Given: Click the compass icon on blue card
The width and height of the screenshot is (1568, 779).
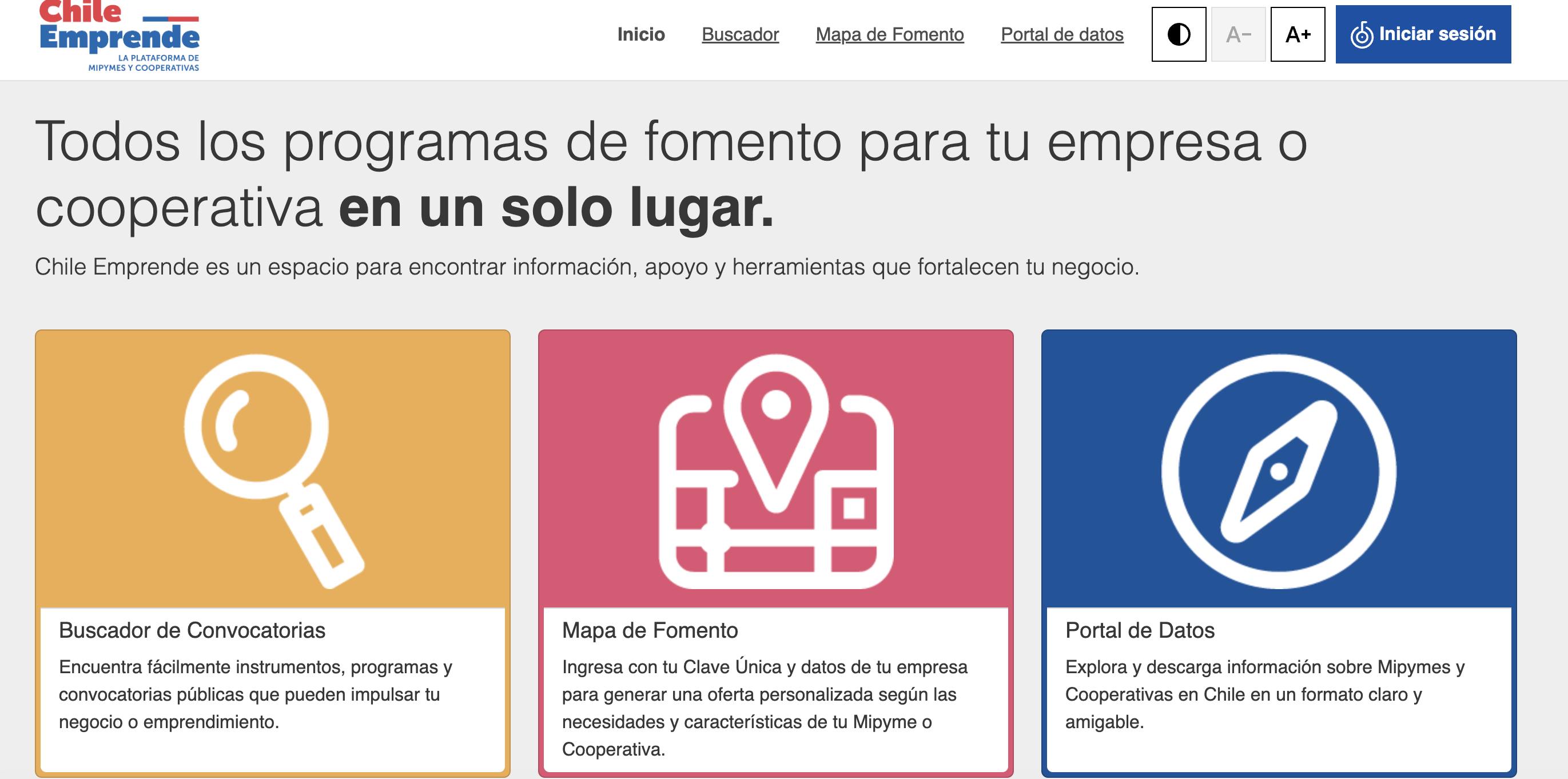Looking at the screenshot, I should pos(1278,471).
